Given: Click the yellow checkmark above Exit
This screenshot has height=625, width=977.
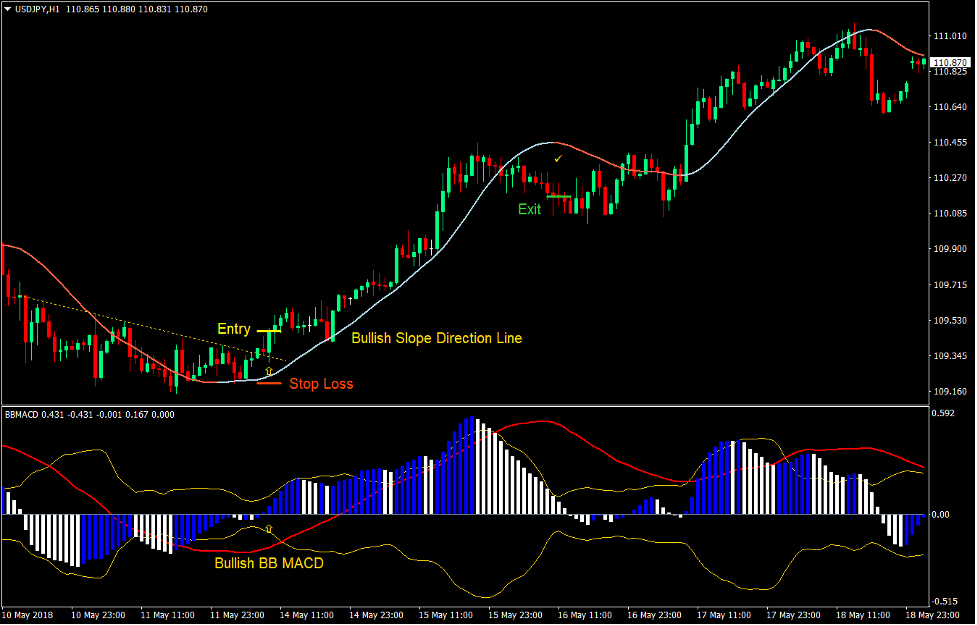Looking at the screenshot, I should click(558, 159).
